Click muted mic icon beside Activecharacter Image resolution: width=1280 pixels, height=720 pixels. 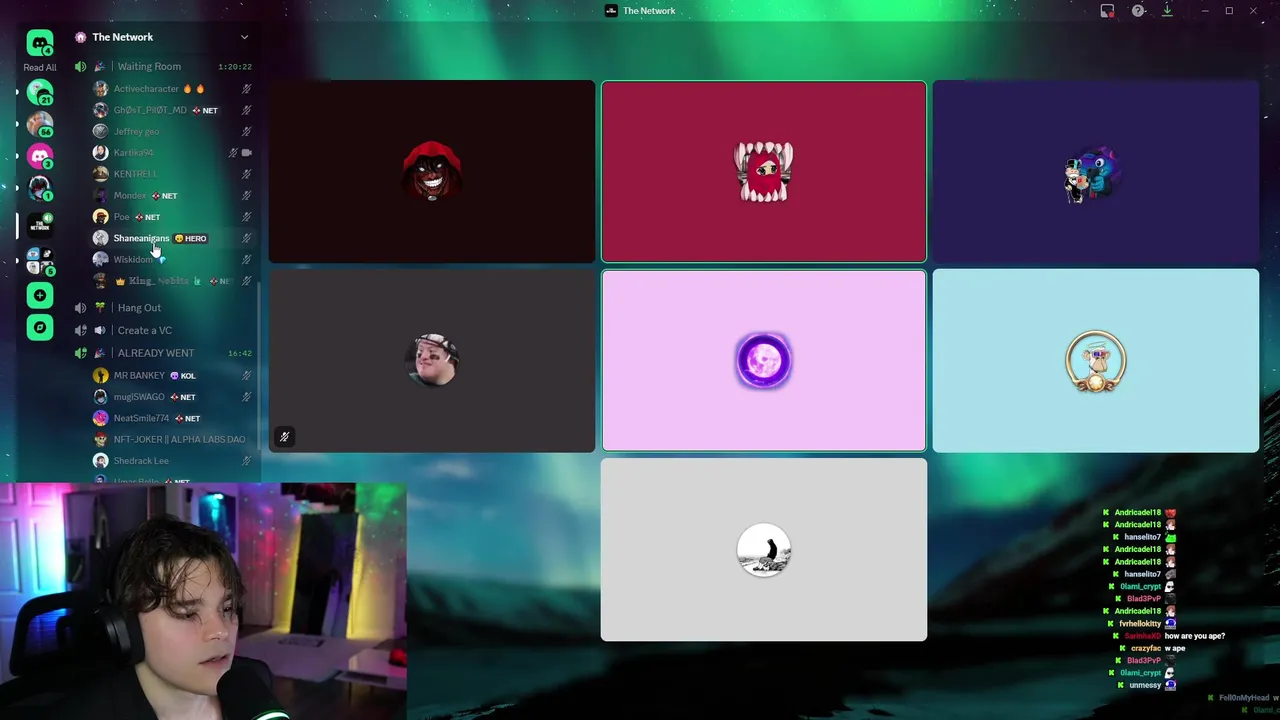tap(246, 89)
